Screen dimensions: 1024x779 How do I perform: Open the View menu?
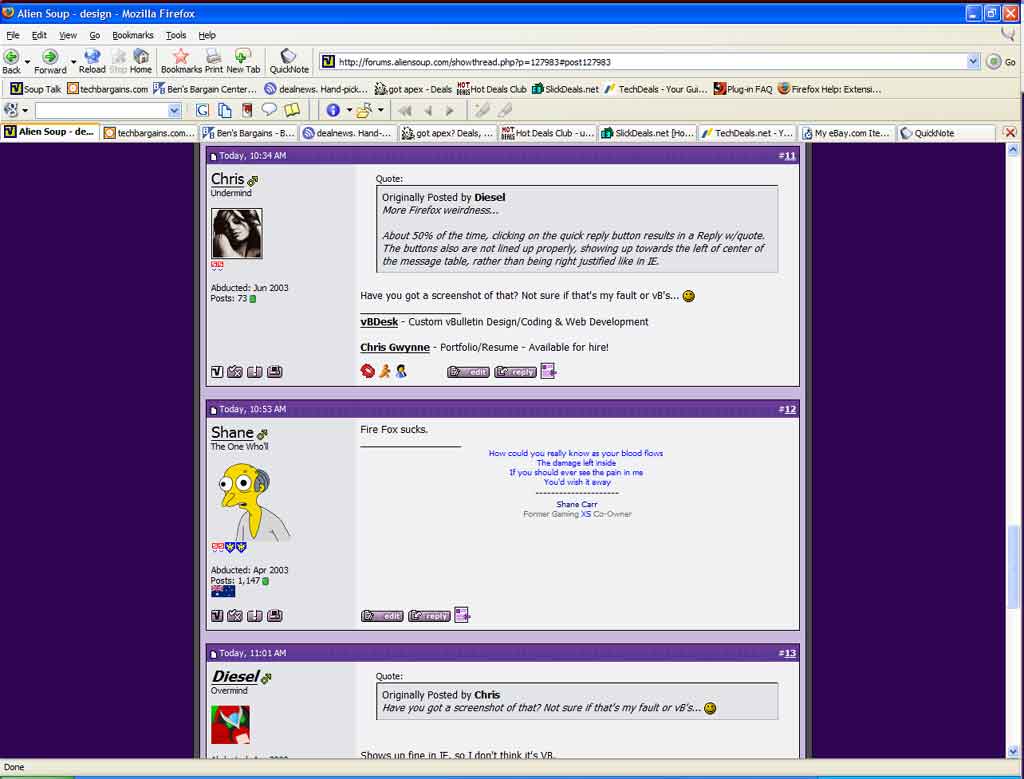(68, 35)
